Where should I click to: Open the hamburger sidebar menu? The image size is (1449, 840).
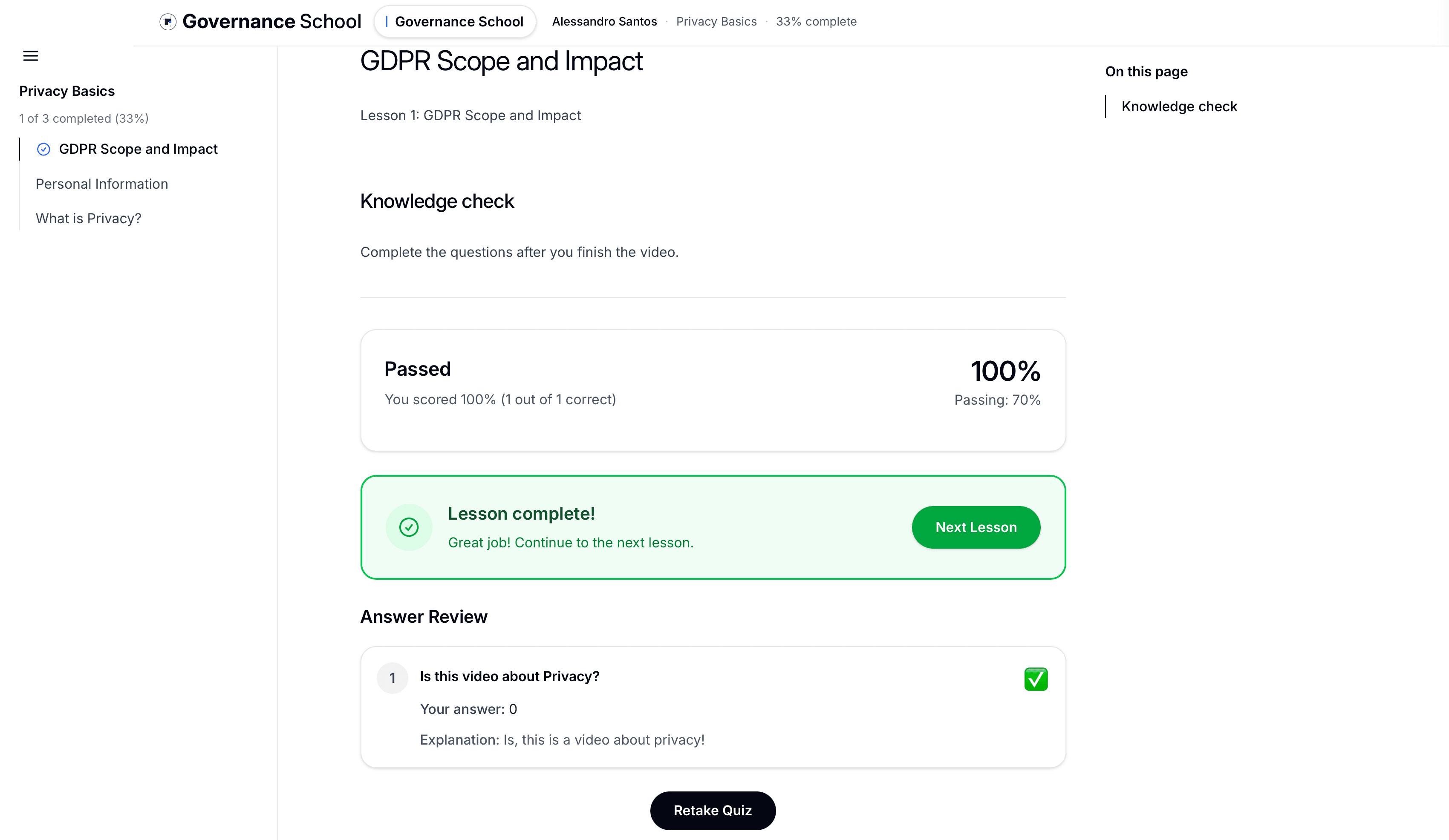click(x=31, y=56)
